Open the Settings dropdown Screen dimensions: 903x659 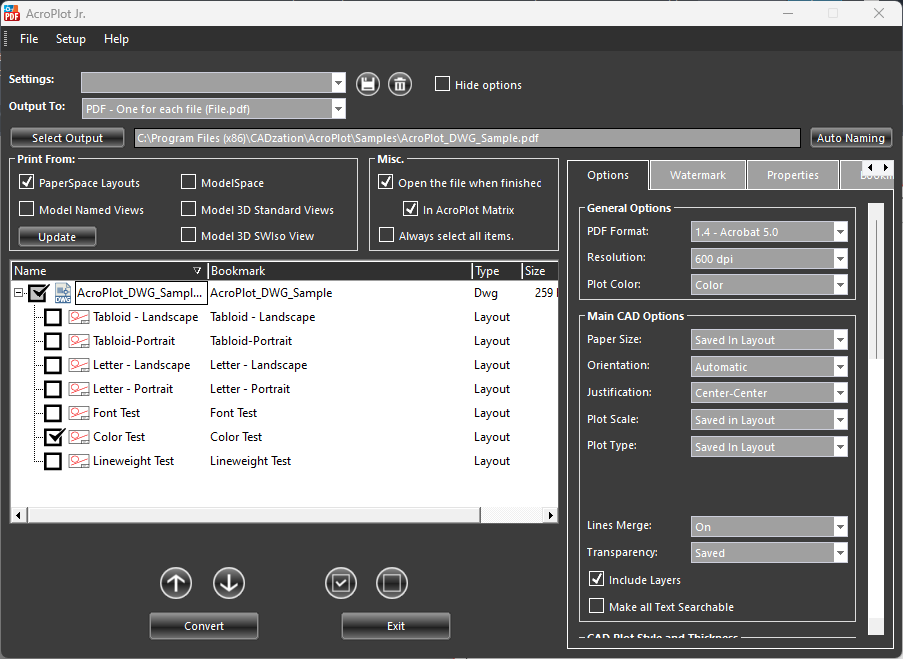click(x=339, y=83)
